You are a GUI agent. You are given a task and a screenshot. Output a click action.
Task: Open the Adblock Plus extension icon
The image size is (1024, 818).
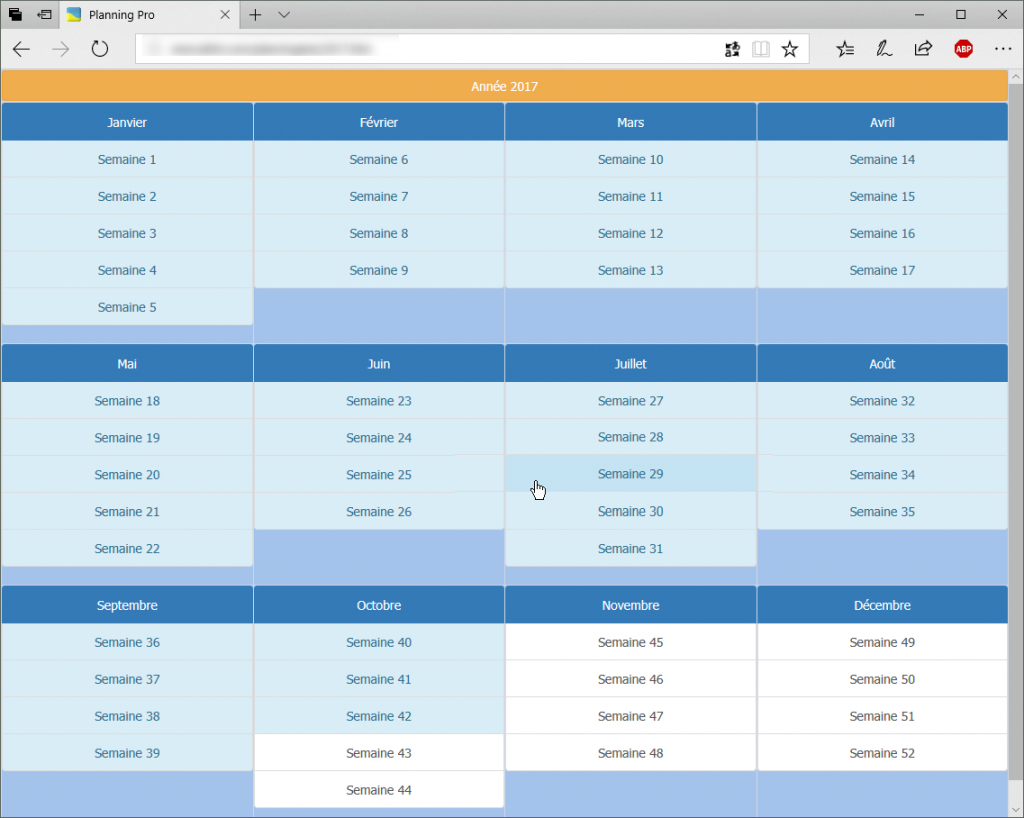pyautogui.click(x=963, y=48)
